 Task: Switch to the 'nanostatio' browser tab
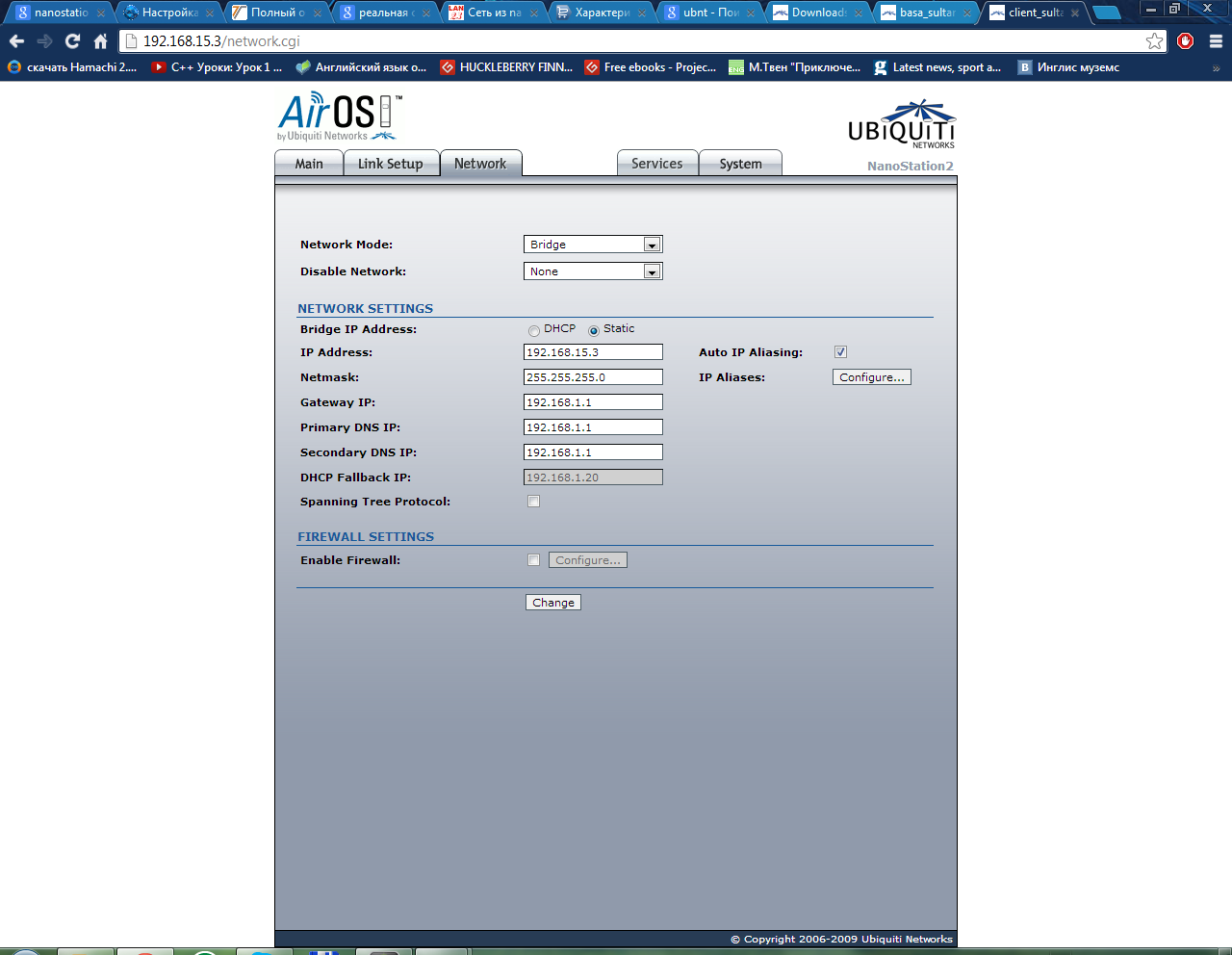point(60,13)
